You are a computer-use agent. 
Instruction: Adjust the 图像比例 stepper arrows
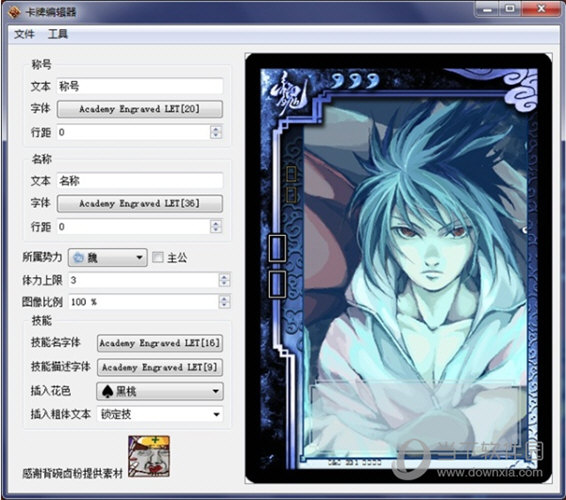click(224, 302)
